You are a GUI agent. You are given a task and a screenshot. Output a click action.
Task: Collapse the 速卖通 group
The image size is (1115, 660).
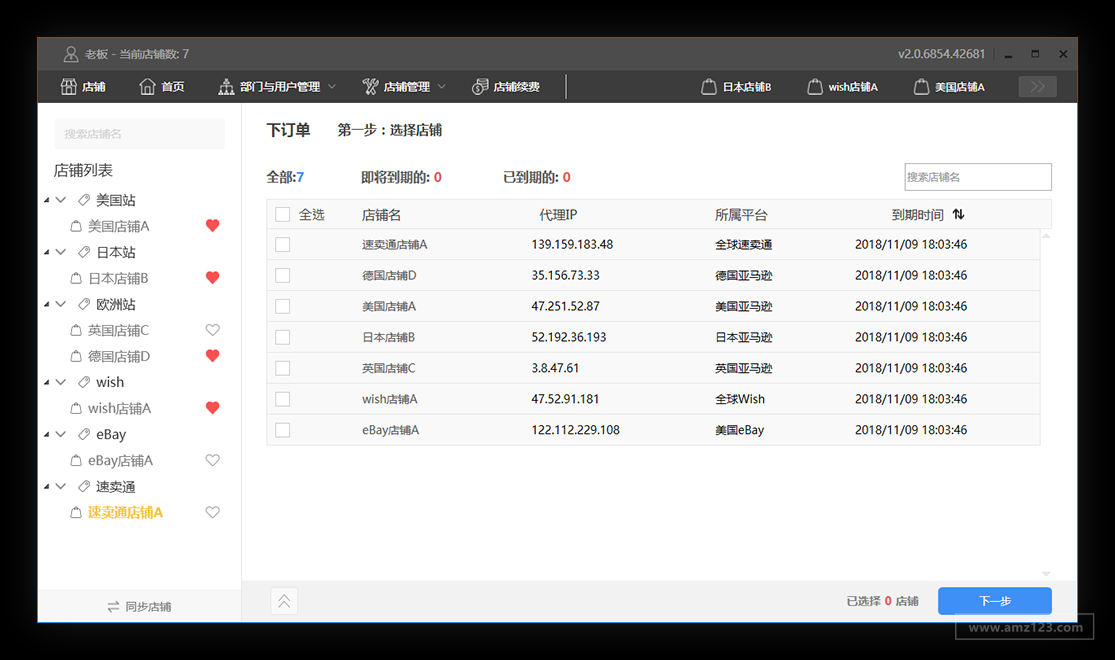[60, 486]
